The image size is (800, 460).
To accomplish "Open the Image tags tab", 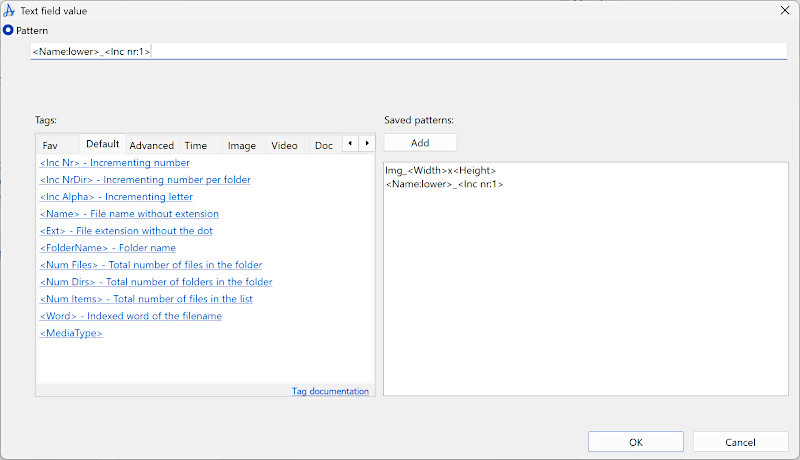I will pos(241,145).
